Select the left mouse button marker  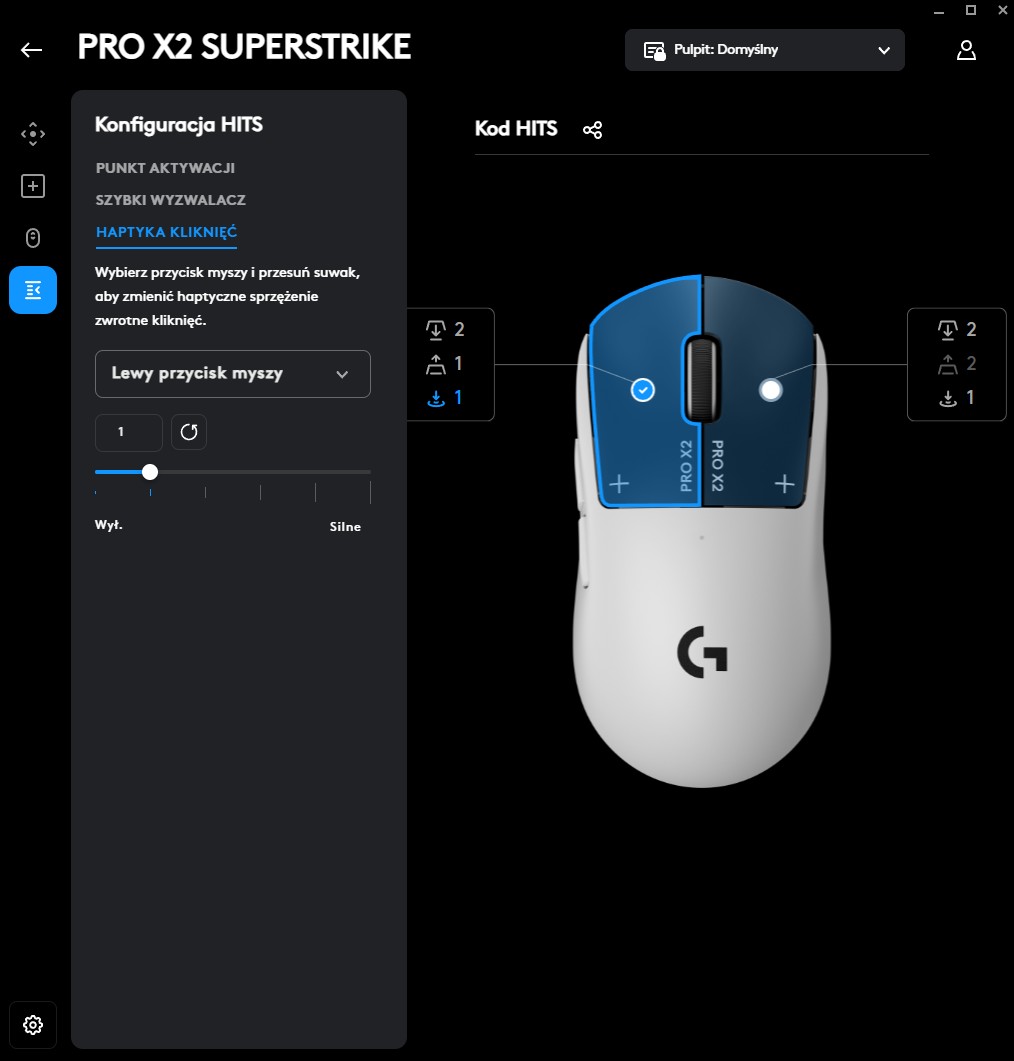643,390
